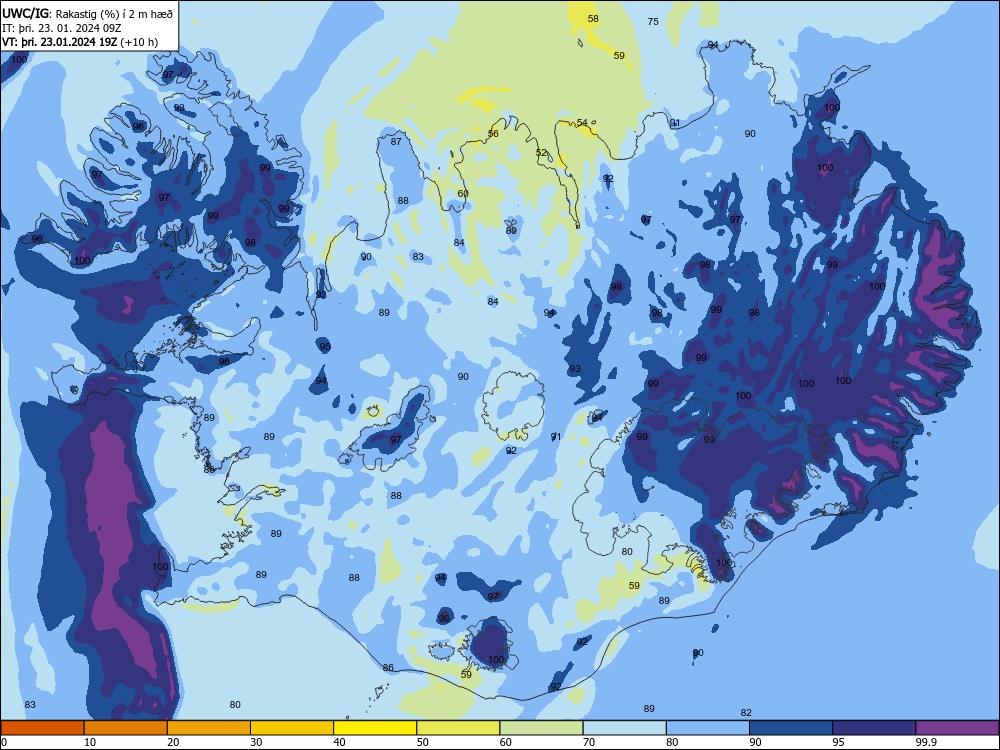
Task: Click the light green 60–70 legend swatch
Action: click(541, 728)
